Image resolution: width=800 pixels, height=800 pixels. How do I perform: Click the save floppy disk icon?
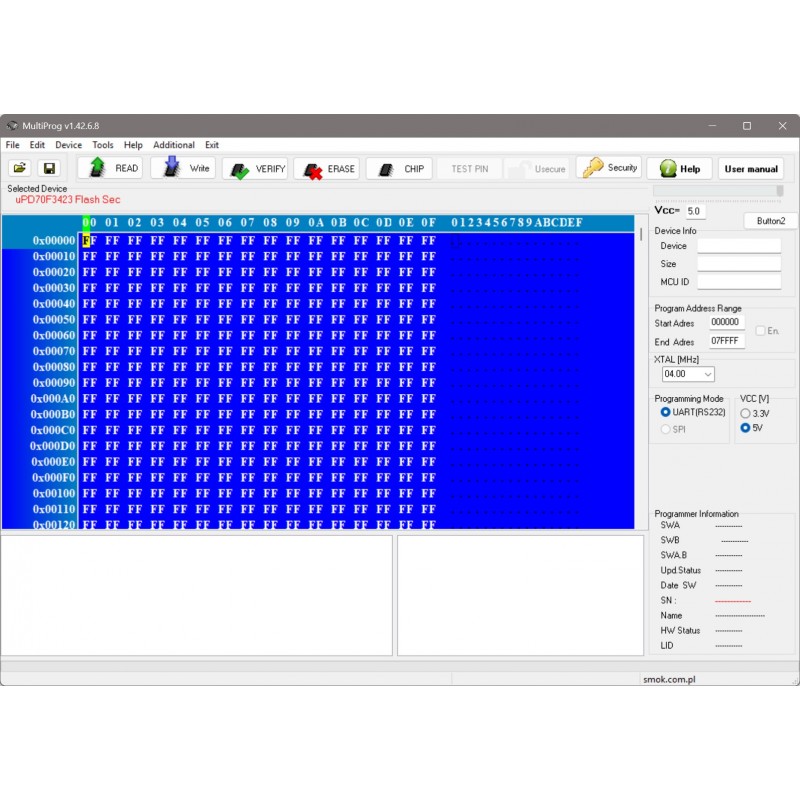48,169
